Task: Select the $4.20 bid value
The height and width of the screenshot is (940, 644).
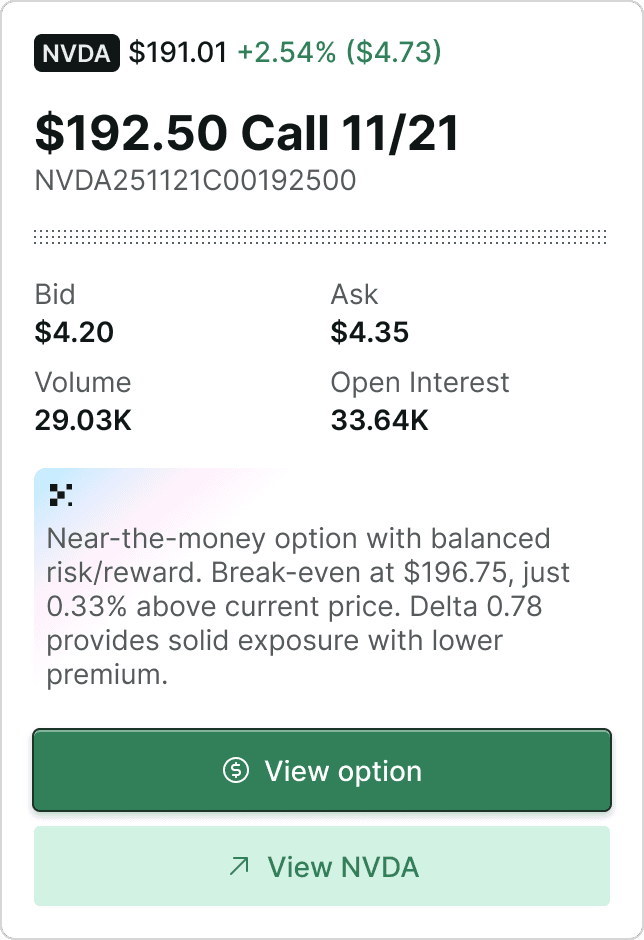Action: (x=74, y=331)
